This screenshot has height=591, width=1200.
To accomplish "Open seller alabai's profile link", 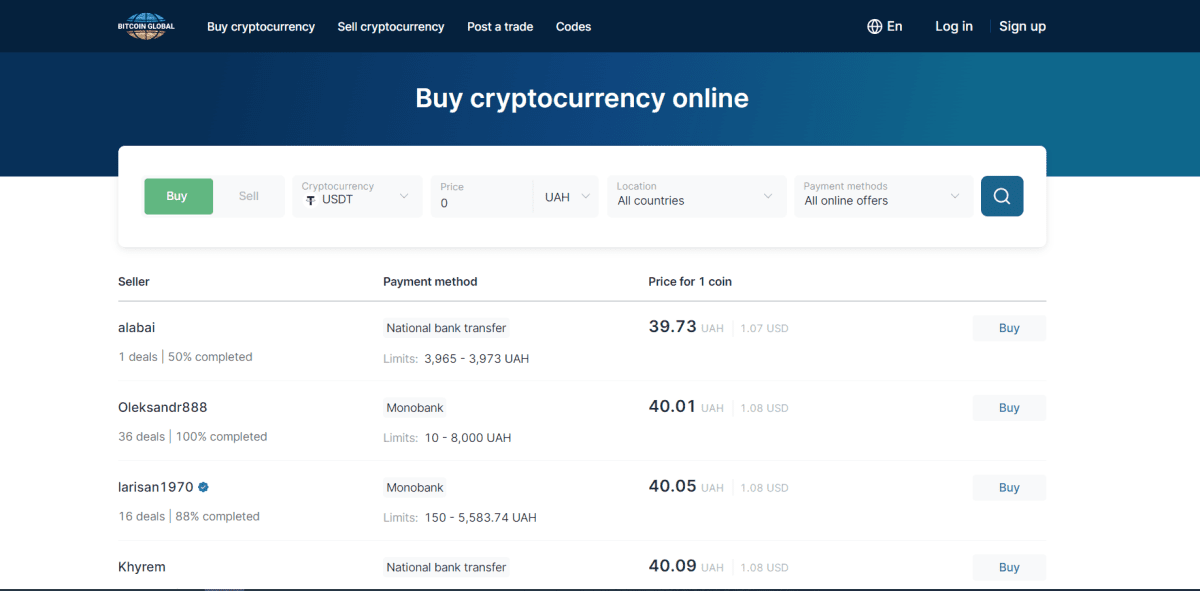I will pyautogui.click(x=137, y=327).
